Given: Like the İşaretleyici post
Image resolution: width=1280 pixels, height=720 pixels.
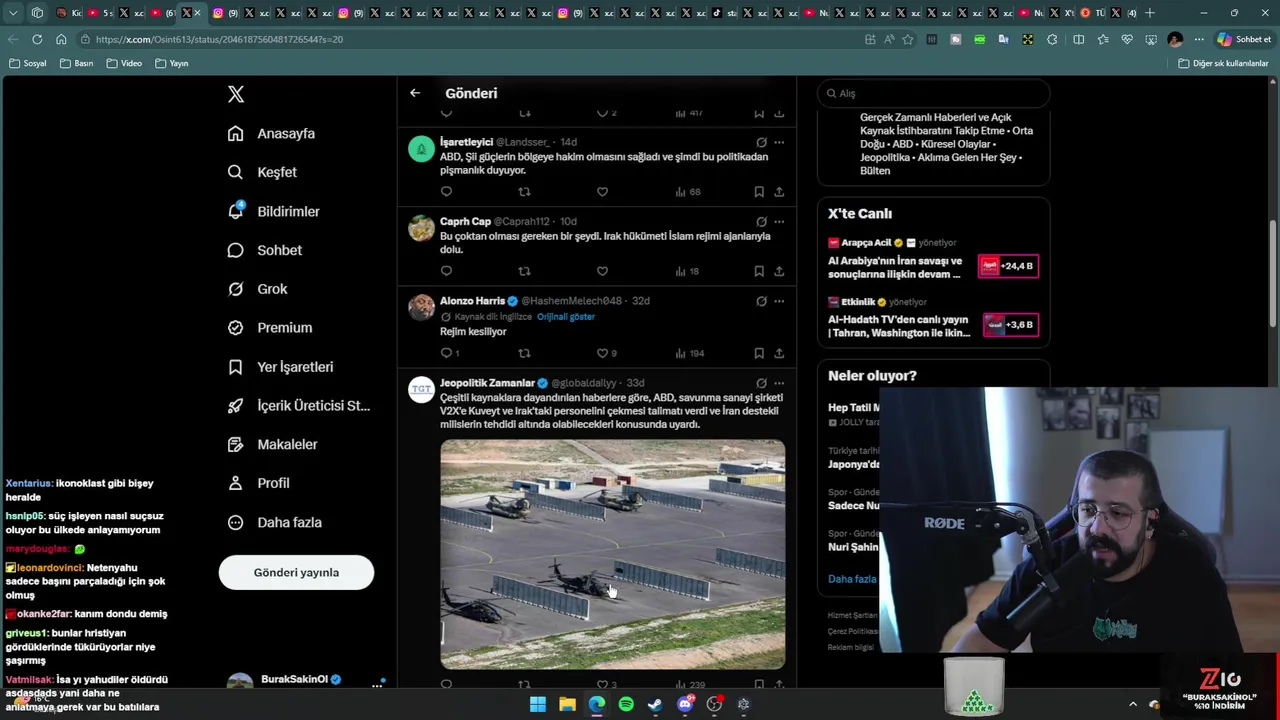Looking at the screenshot, I should click(x=602, y=191).
